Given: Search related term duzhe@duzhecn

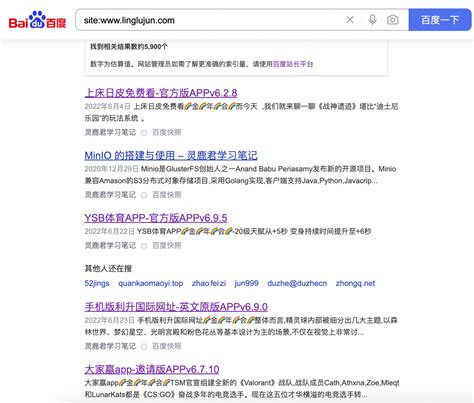Looking at the screenshot, I should [297, 283].
